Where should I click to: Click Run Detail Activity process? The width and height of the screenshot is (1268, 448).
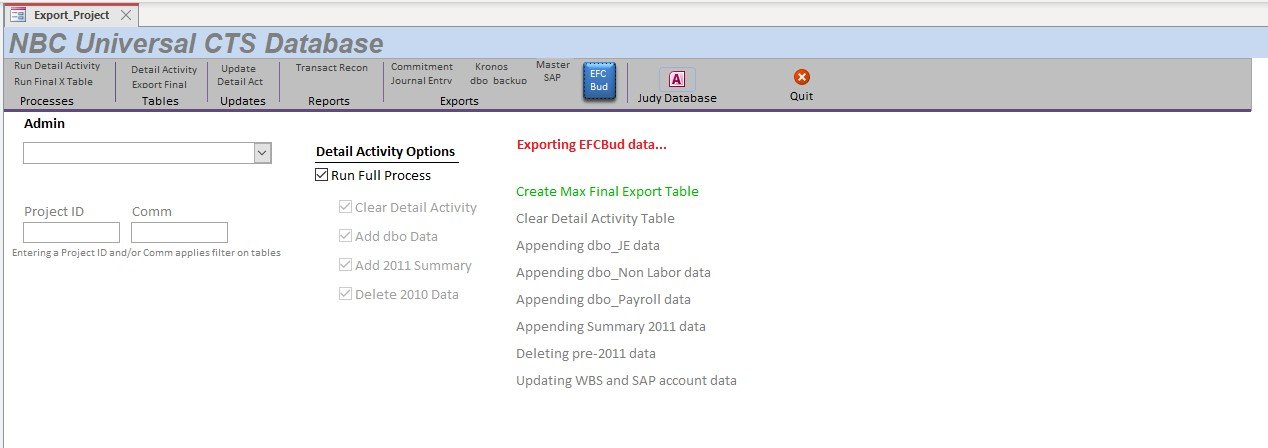pyautogui.click(x=57, y=66)
